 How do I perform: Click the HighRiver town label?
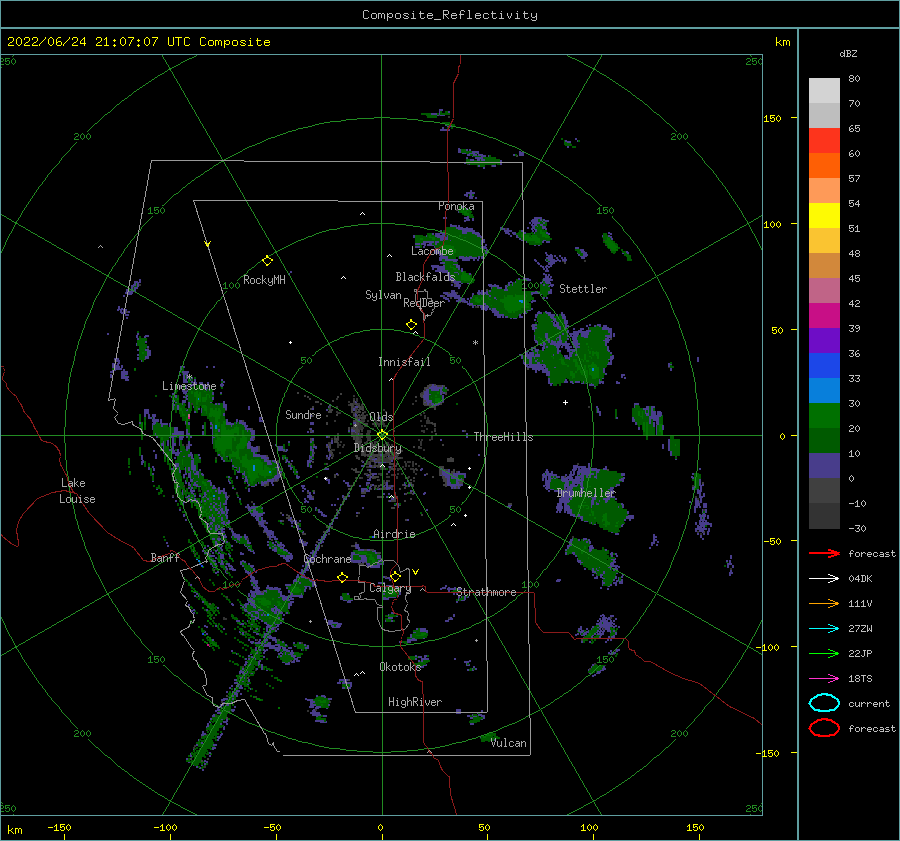click(415, 702)
